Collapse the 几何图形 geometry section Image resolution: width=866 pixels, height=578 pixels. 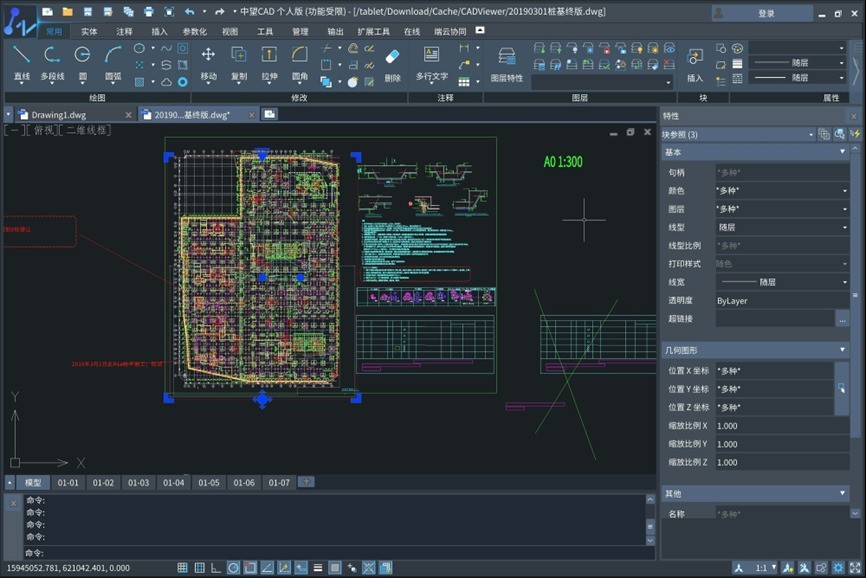click(x=843, y=350)
